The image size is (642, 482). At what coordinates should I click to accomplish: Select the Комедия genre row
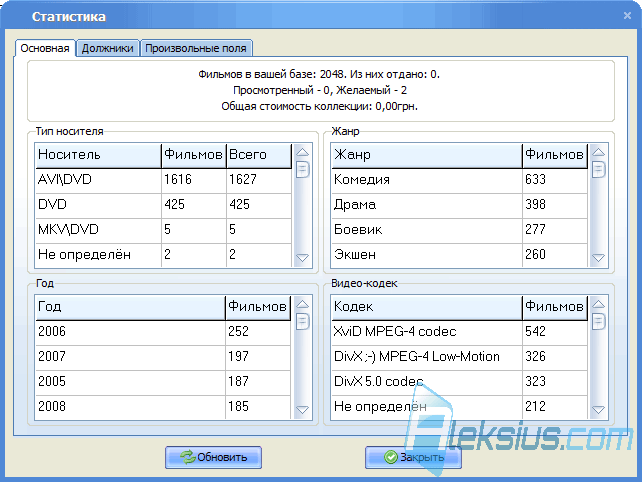(459, 180)
